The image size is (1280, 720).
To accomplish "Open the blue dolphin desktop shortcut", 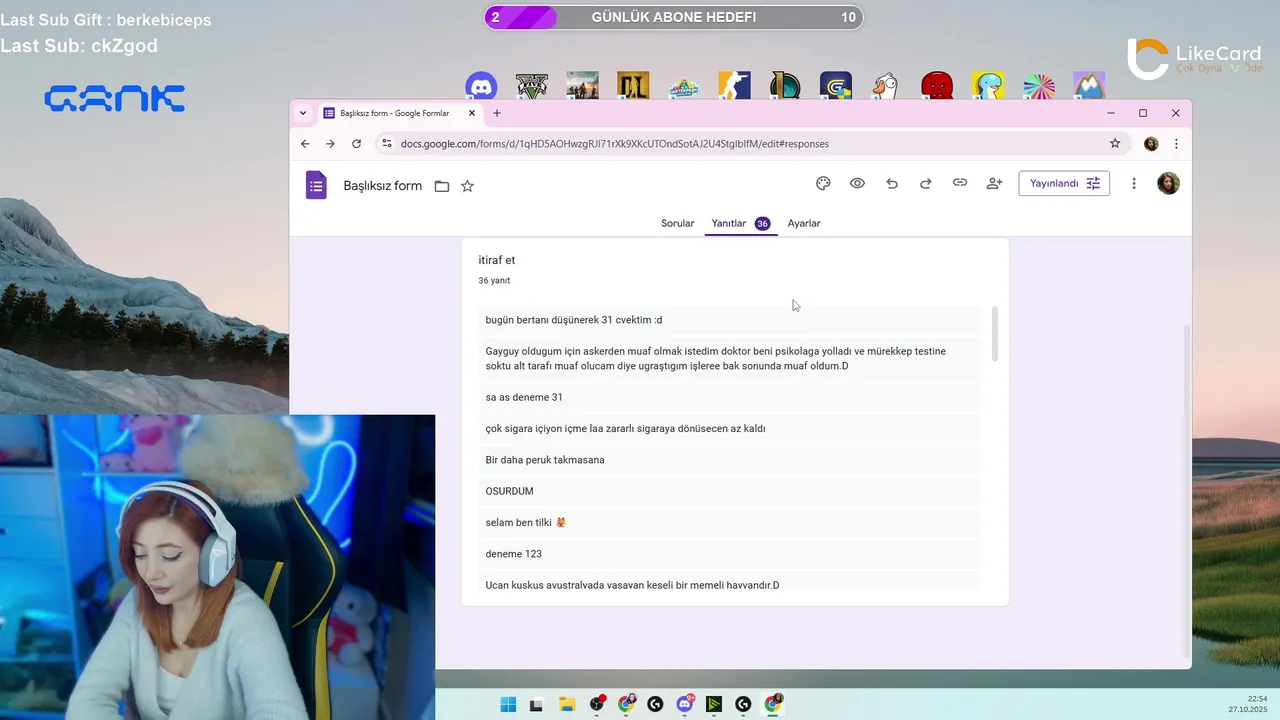I will point(988,86).
